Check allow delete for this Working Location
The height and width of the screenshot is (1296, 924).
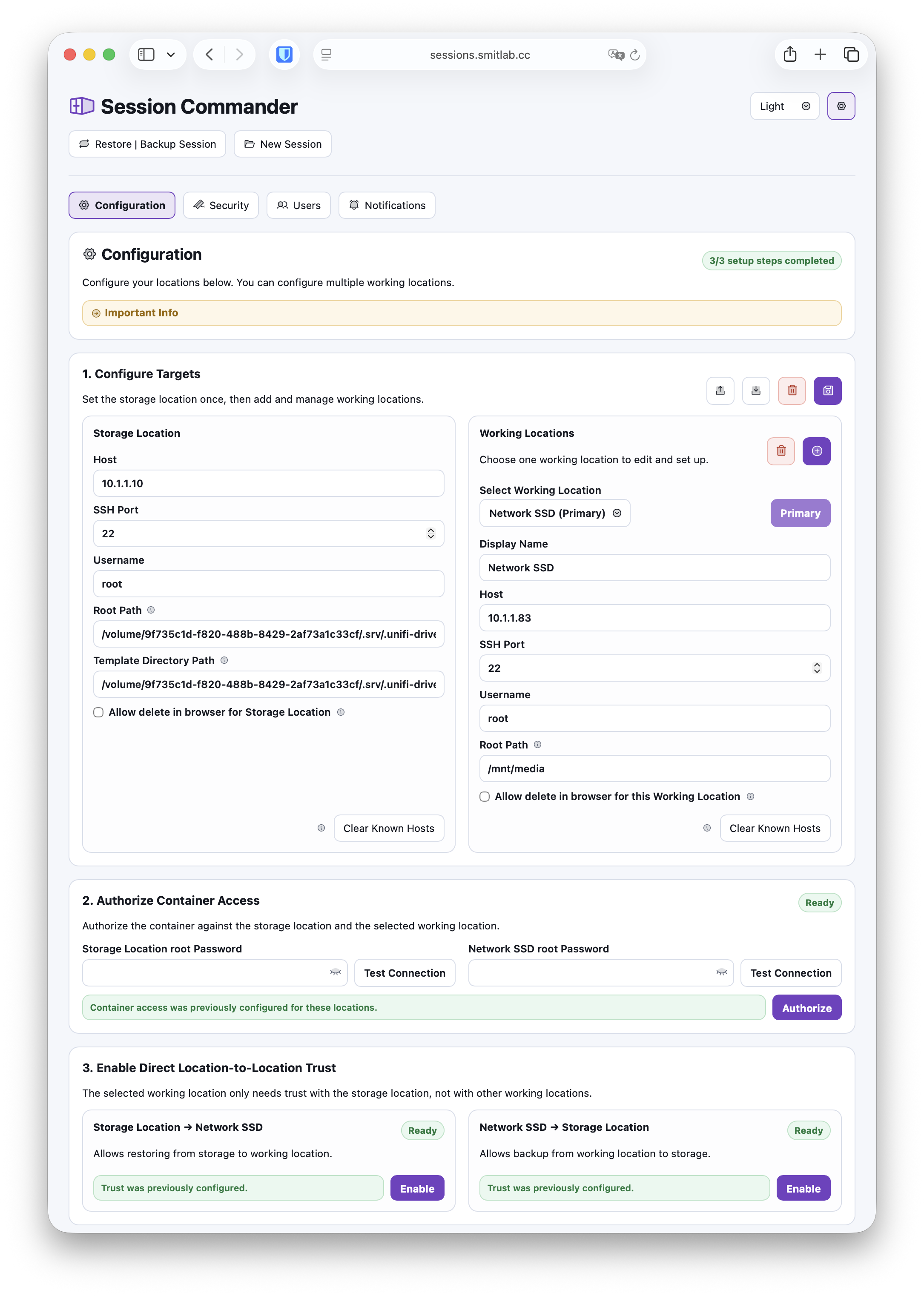click(484, 797)
